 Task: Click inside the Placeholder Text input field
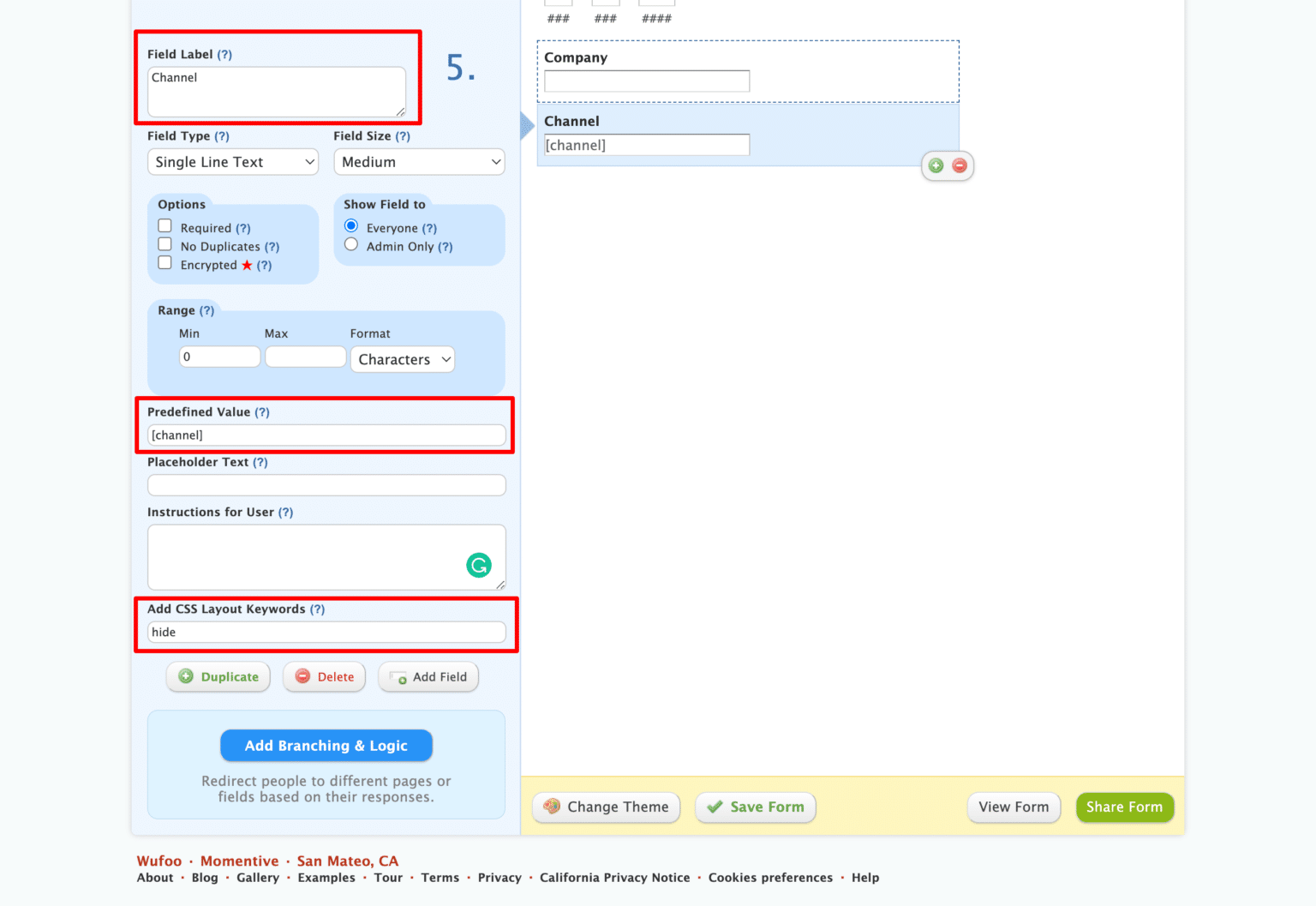(326, 484)
